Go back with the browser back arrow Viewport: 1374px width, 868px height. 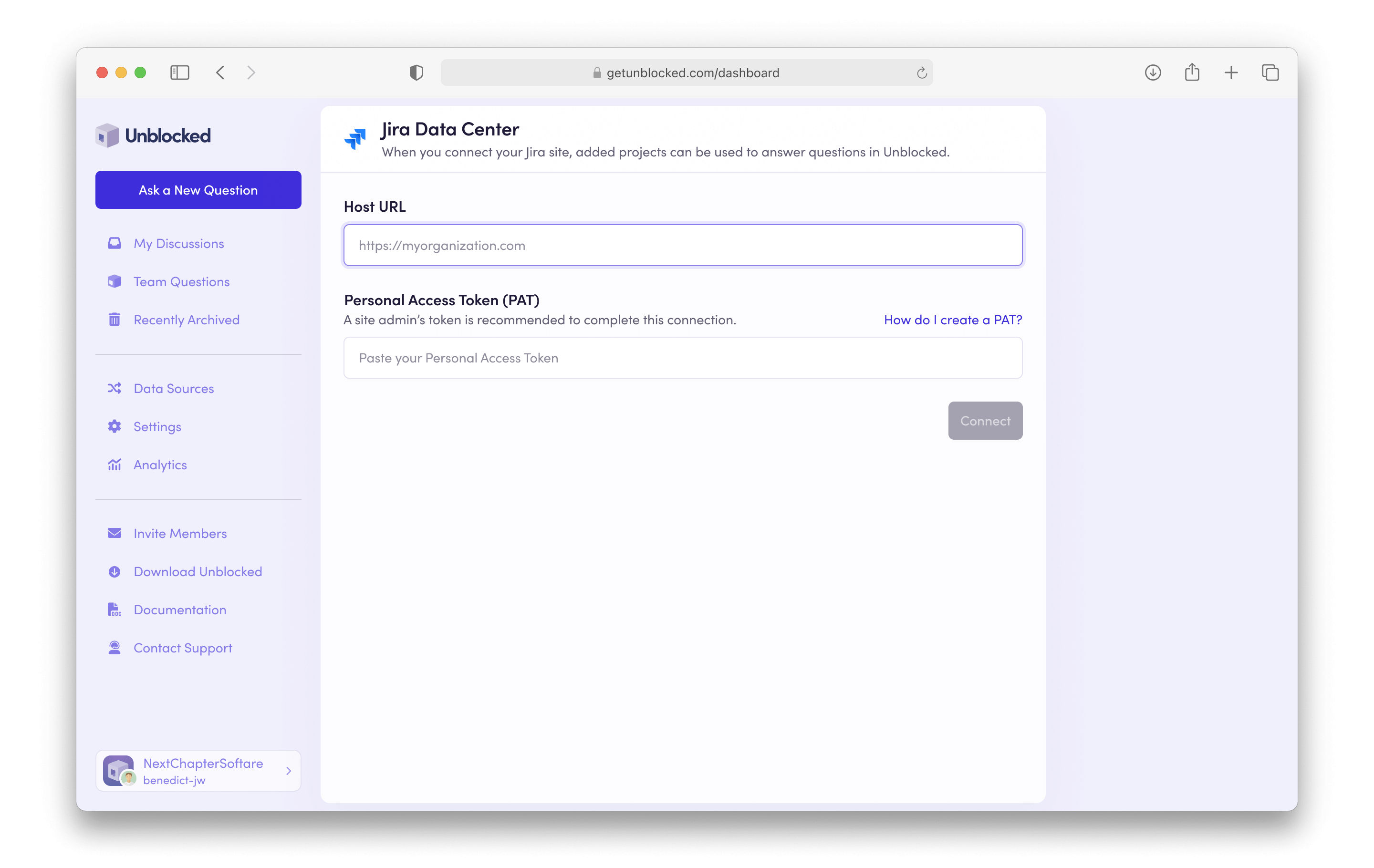point(220,72)
